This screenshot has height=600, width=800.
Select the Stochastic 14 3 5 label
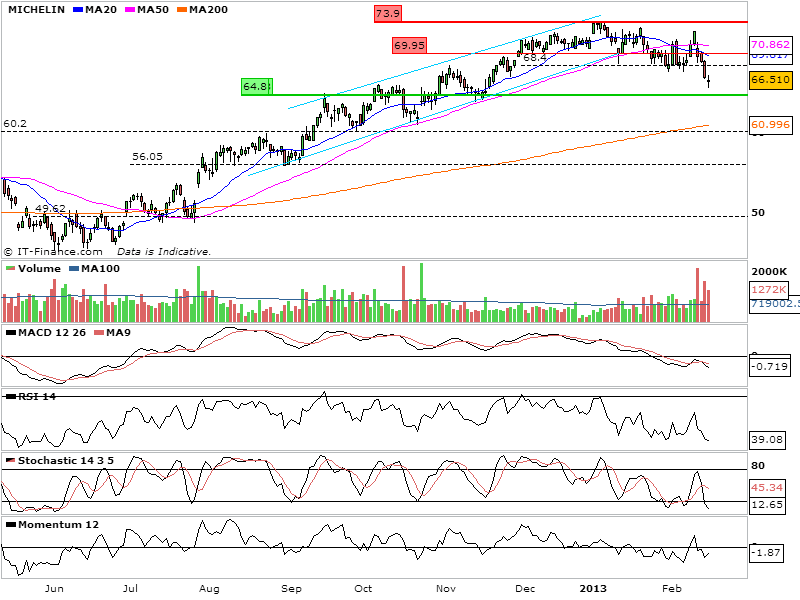[x=66, y=461]
